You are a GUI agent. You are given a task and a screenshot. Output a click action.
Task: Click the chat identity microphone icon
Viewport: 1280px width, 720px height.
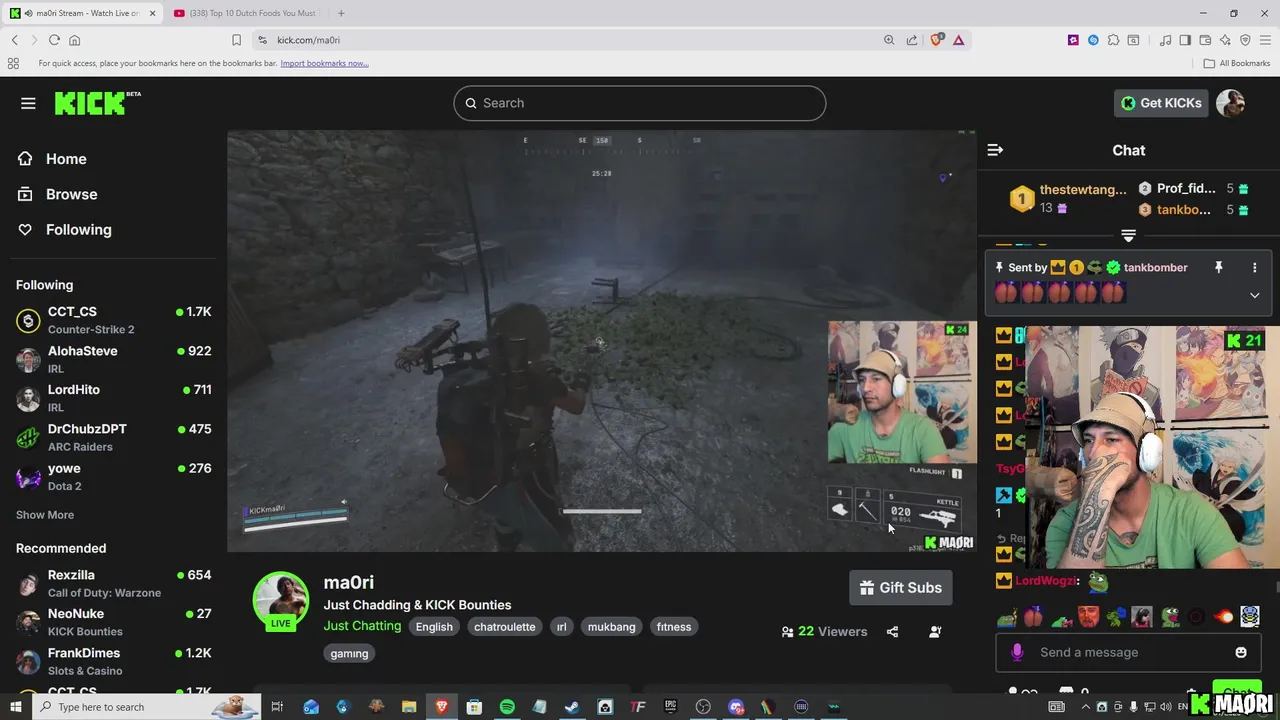[1017, 652]
